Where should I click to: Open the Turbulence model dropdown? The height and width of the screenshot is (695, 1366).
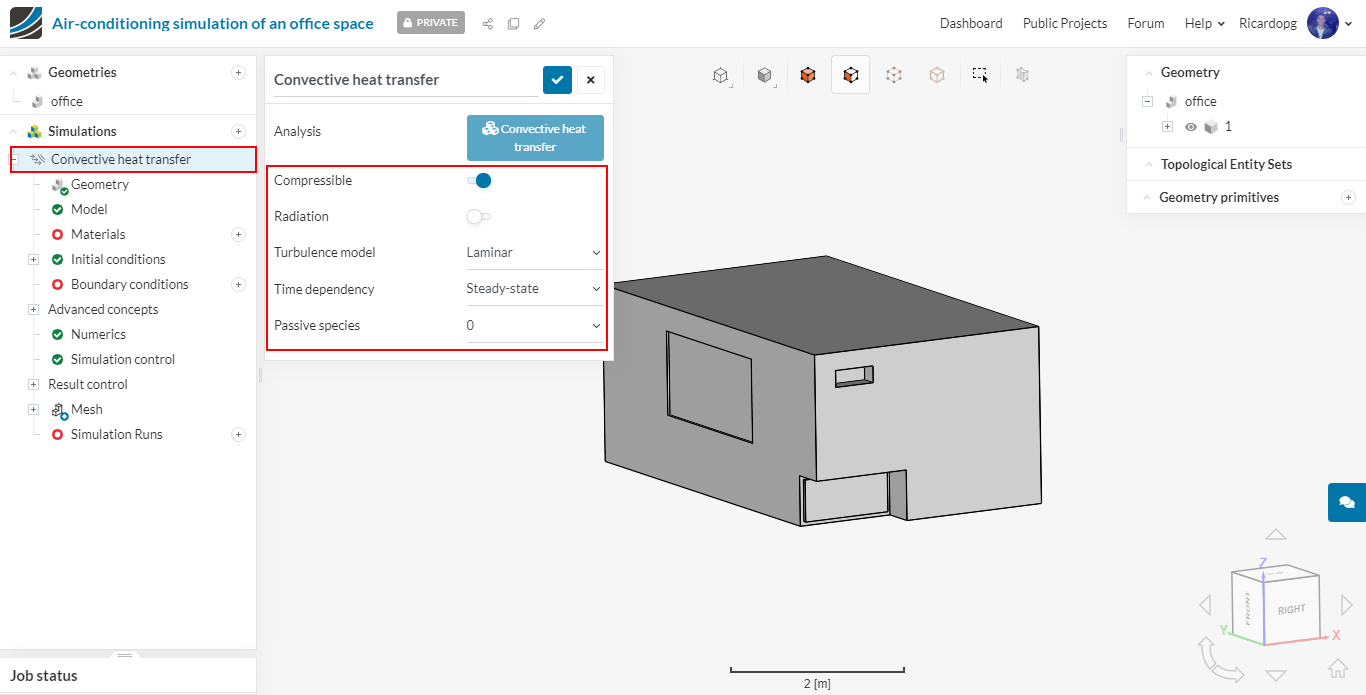pos(534,253)
